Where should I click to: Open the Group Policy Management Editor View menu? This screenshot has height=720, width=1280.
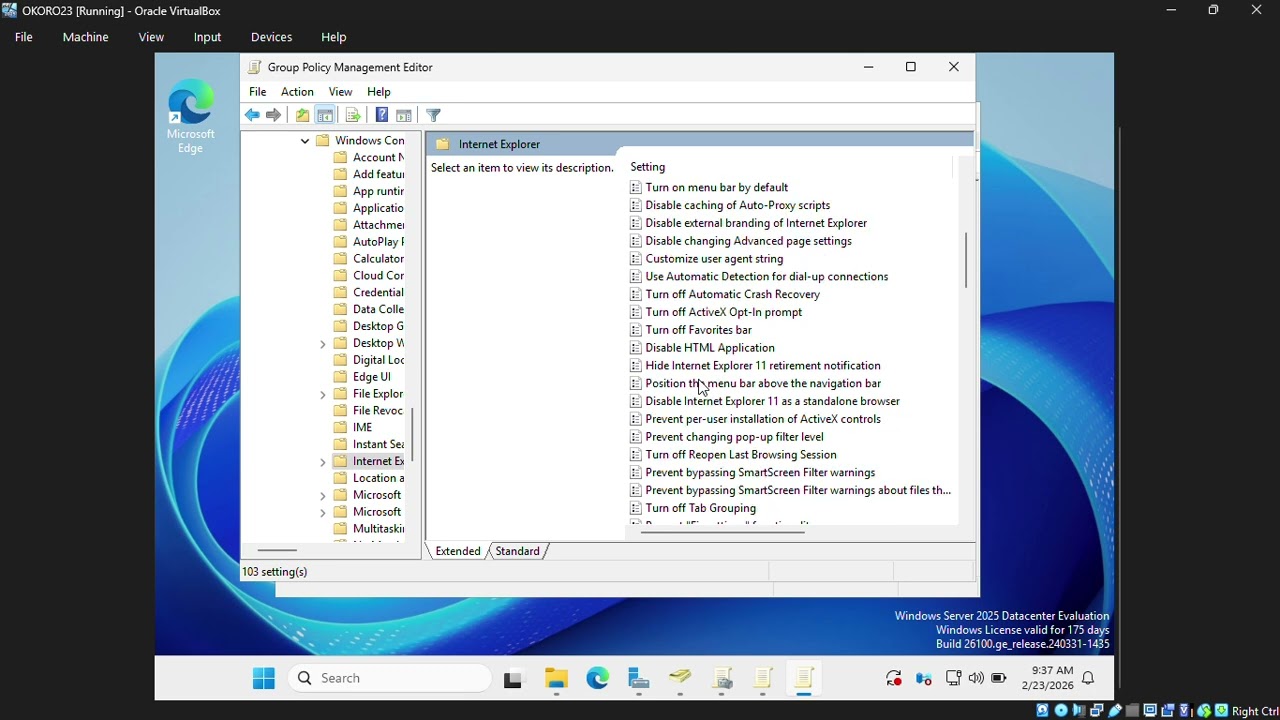pyautogui.click(x=340, y=92)
